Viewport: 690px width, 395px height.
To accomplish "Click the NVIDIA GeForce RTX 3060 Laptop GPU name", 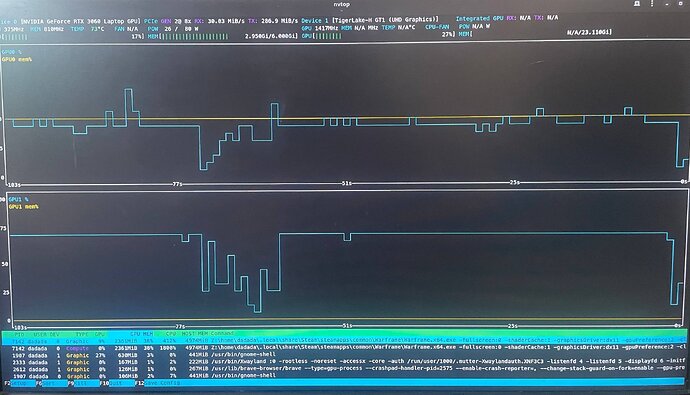I will click(81, 22).
